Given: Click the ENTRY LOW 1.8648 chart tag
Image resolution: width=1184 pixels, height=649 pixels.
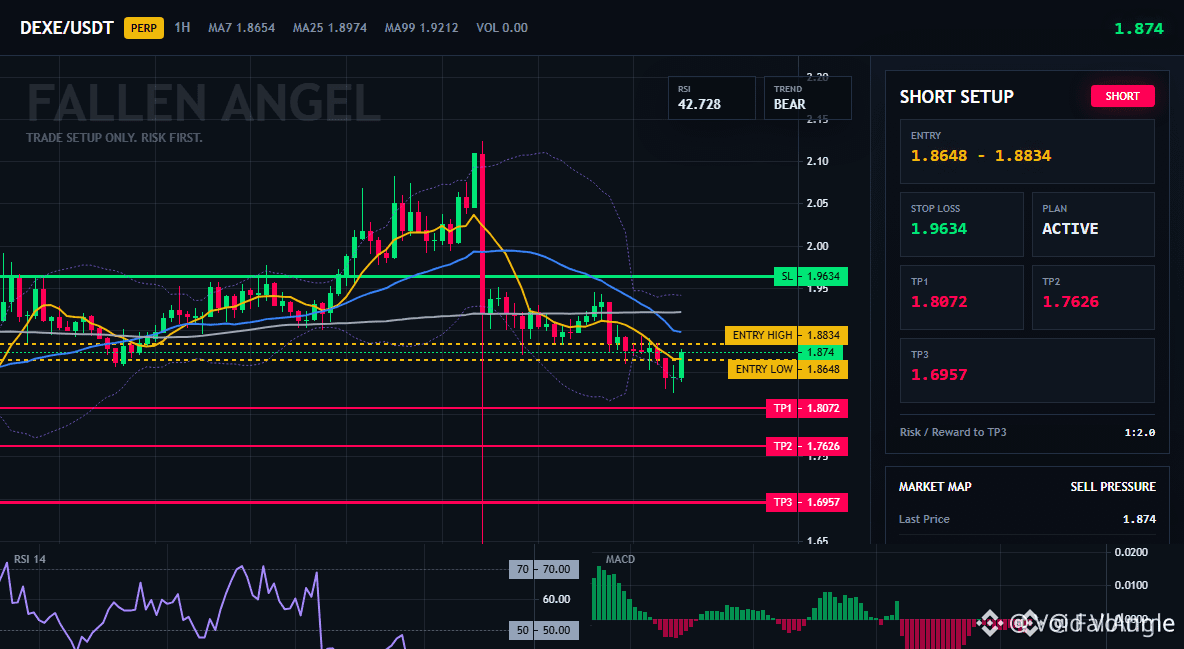Looking at the screenshot, I should (788, 369).
